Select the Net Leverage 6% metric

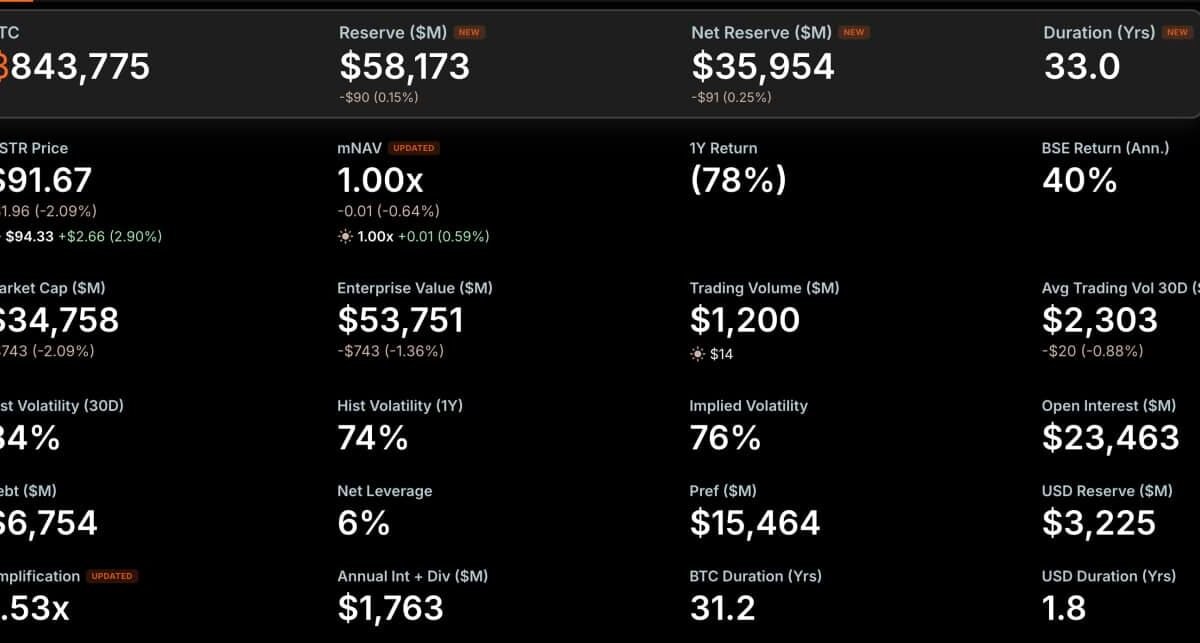click(x=364, y=523)
